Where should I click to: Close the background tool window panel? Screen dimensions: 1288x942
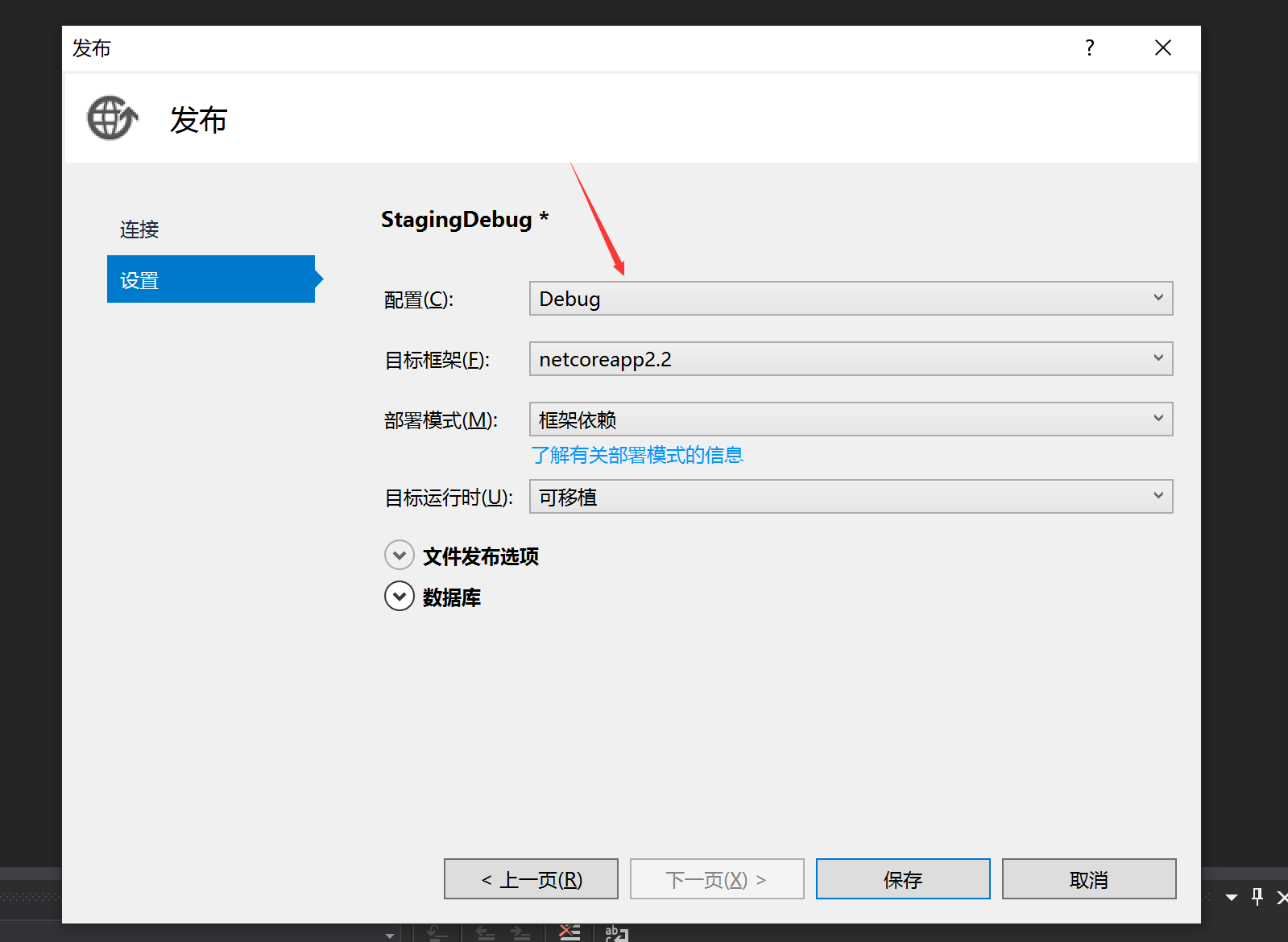pos(1281,897)
